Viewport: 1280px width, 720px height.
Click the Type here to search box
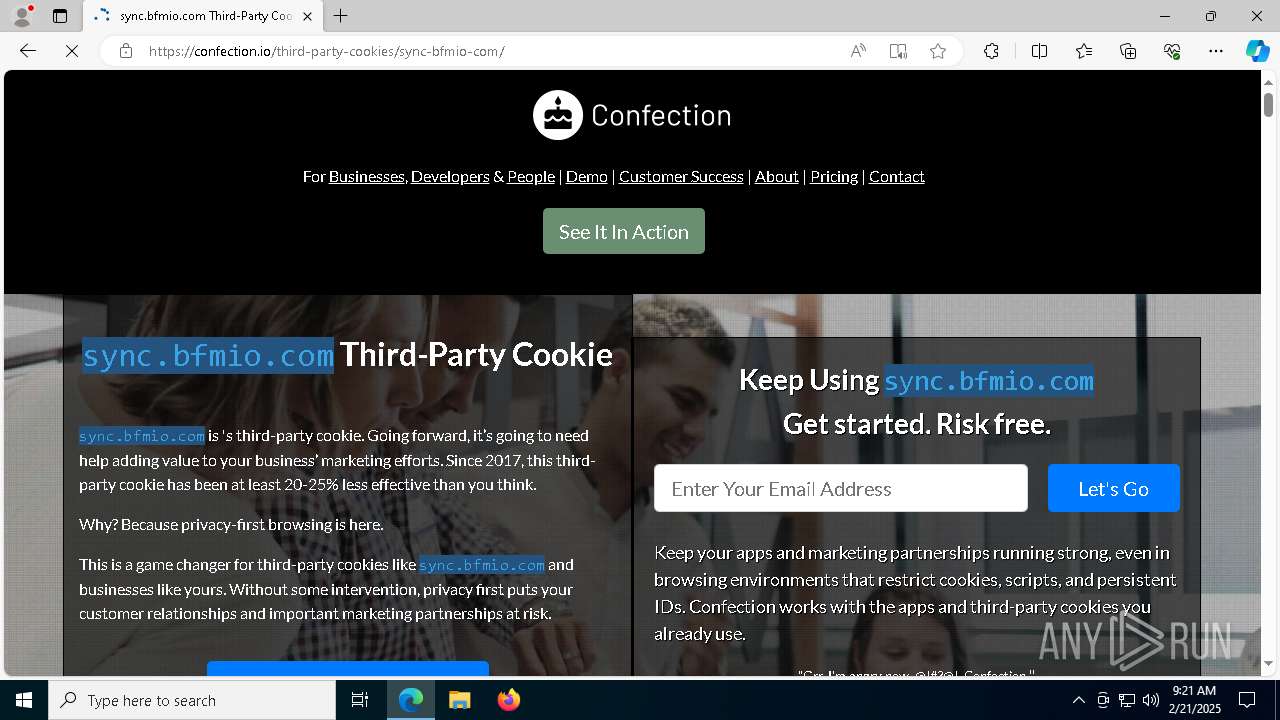192,700
